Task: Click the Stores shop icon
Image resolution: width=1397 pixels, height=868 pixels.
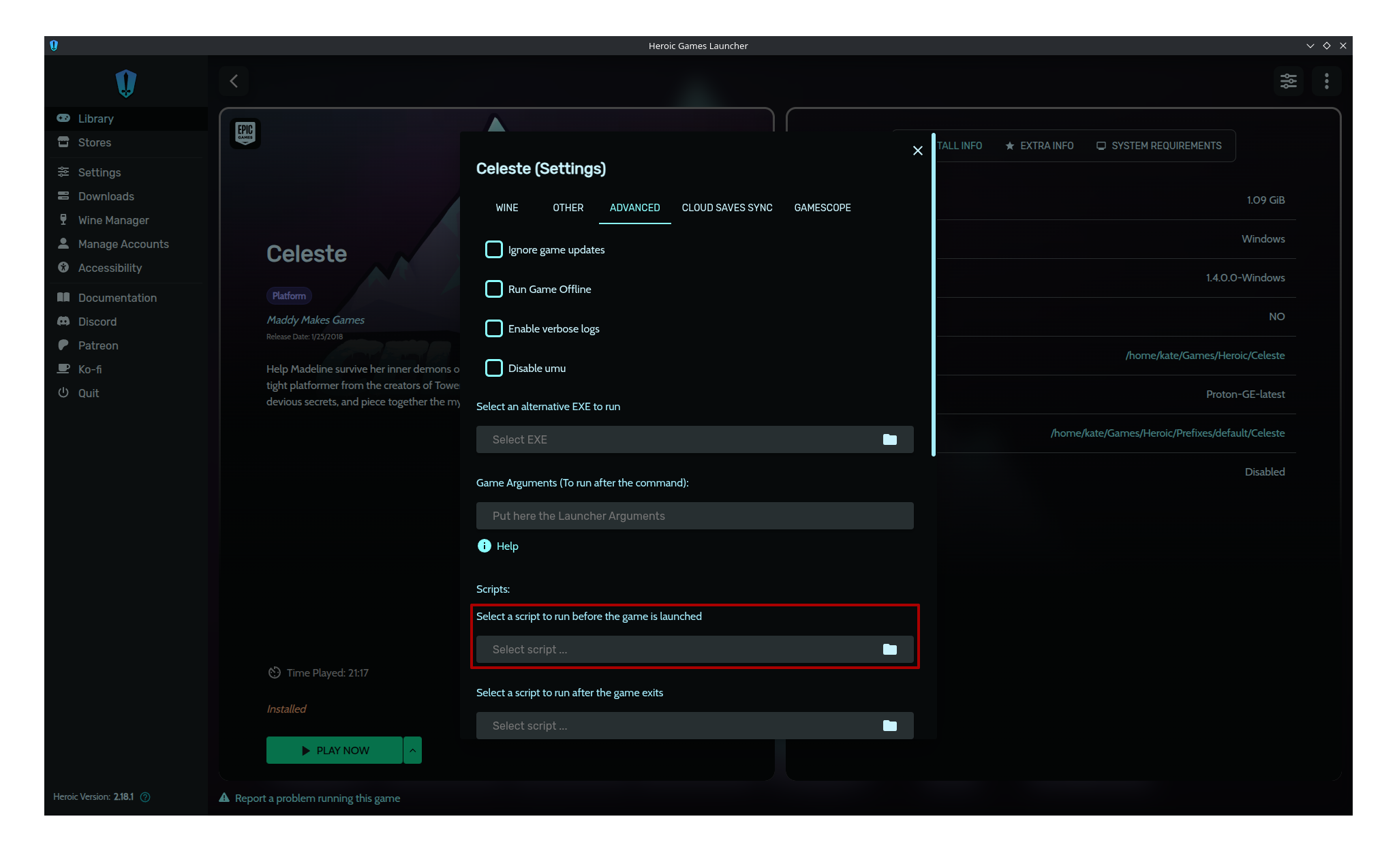Action: tap(63, 142)
